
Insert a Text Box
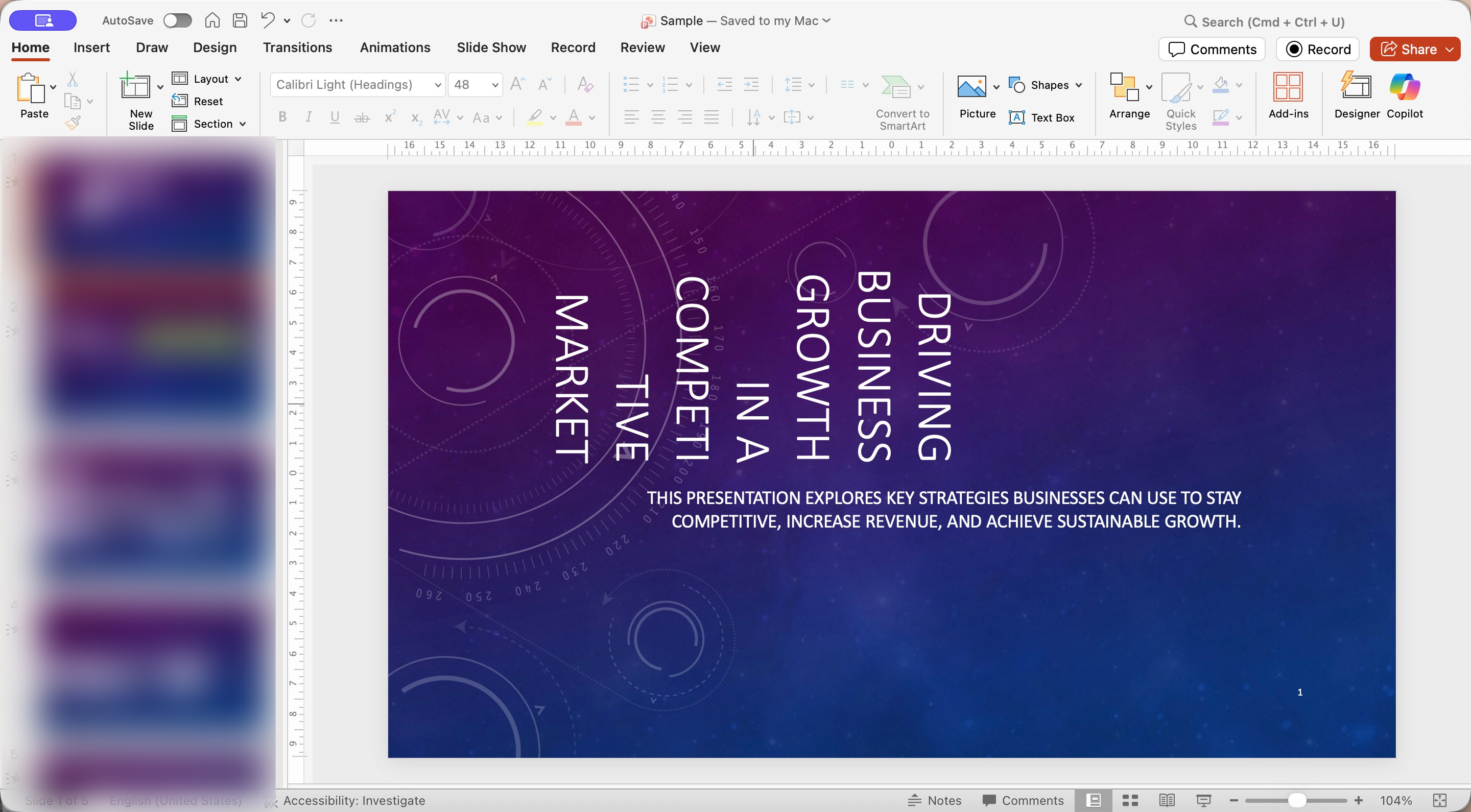pos(1041,117)
